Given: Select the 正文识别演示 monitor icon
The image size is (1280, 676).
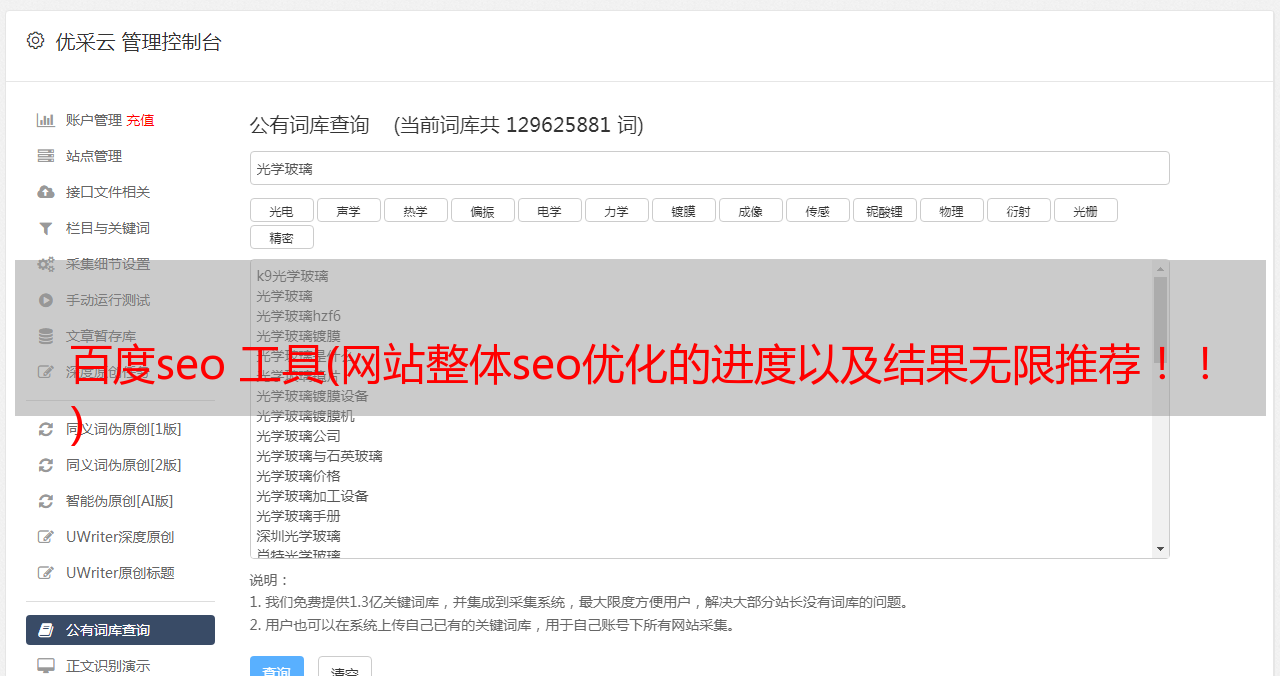Looking at the screenshot, I should coord(46,666).
